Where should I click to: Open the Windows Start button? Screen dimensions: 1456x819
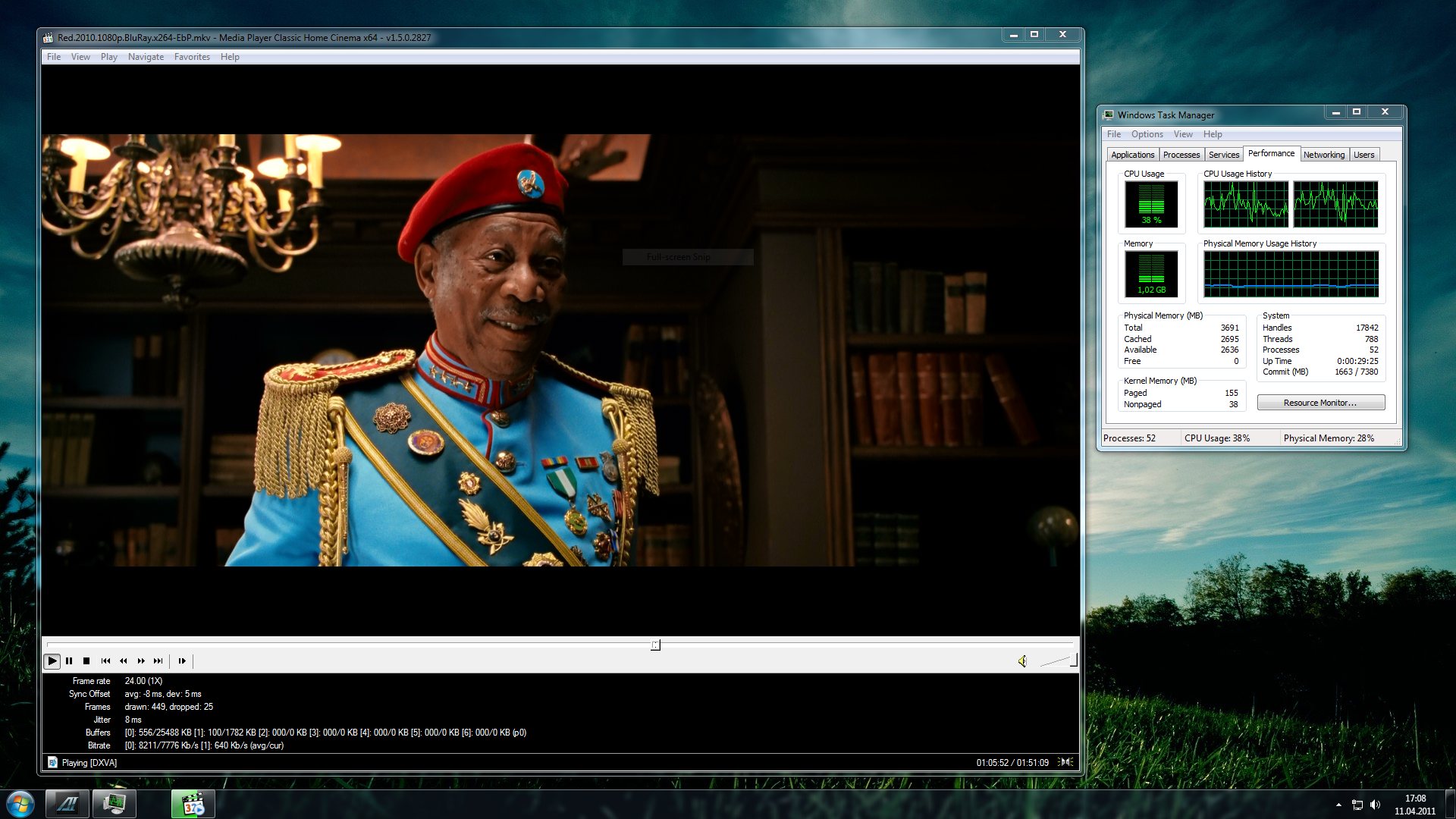tap(20, 804)
